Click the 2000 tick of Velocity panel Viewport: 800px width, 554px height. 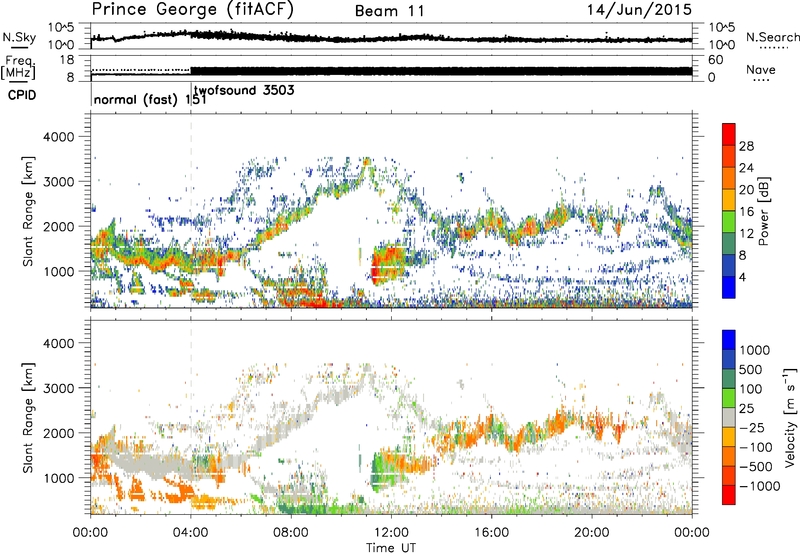point(58,433)
